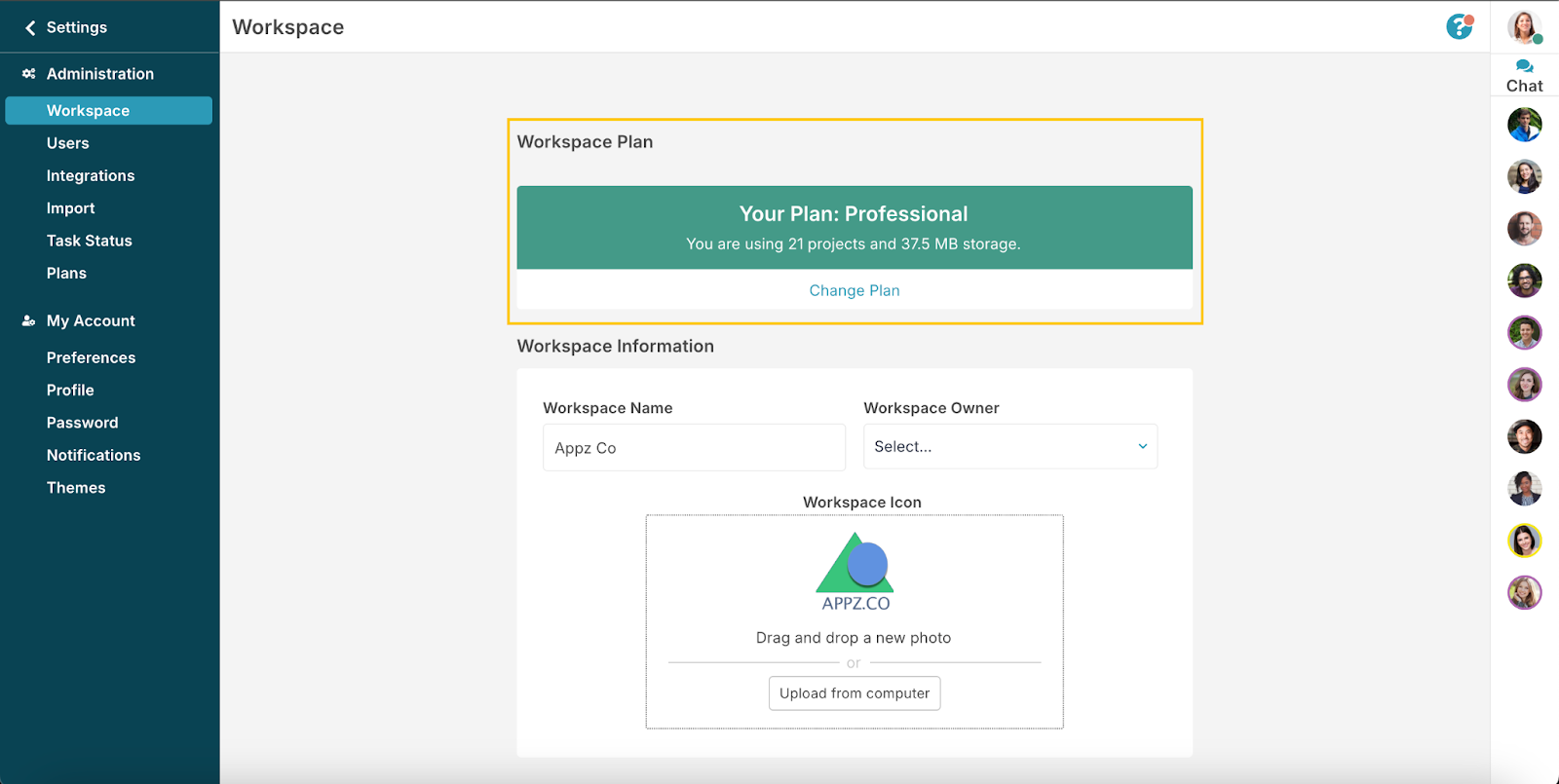Click the My Account user icon

pyautogui.click(x=29, y=320)
